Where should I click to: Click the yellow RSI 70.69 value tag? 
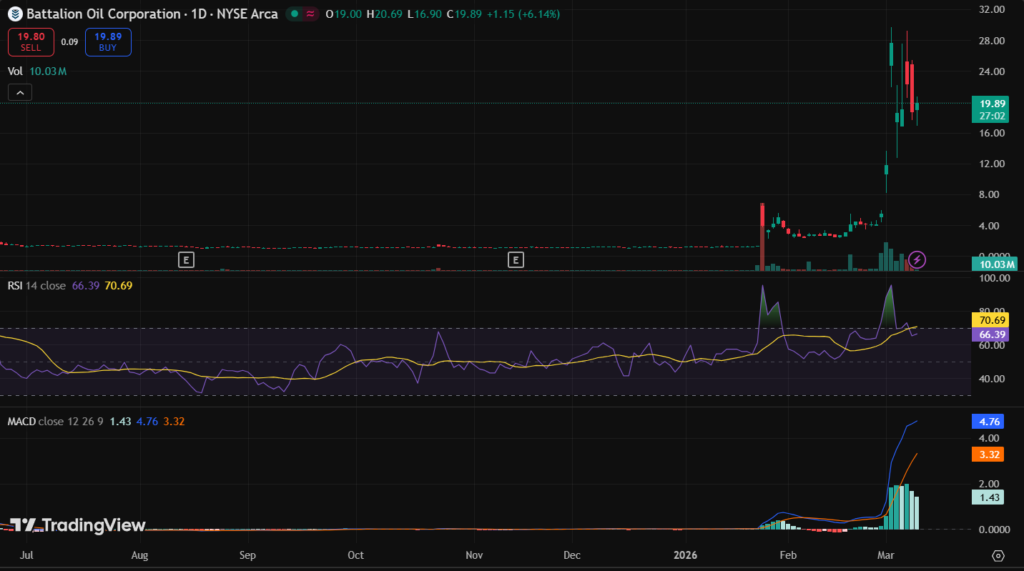tap(991, 320)
